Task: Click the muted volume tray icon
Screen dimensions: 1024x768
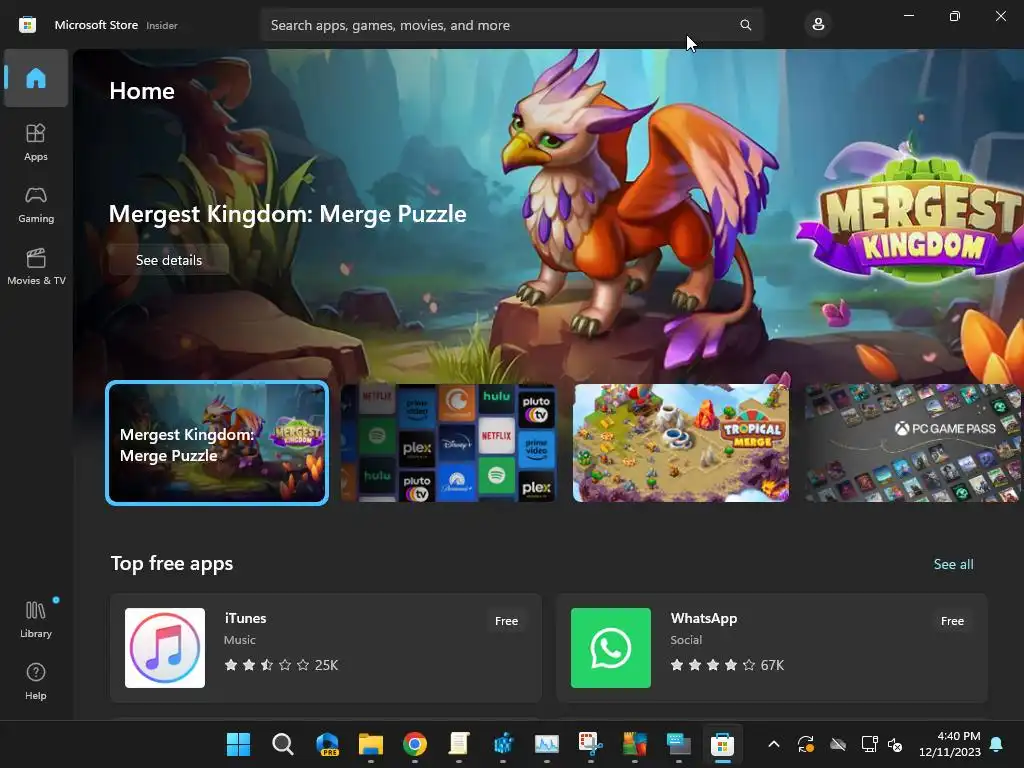Action: pyautogui.click(x=895, y=744)
